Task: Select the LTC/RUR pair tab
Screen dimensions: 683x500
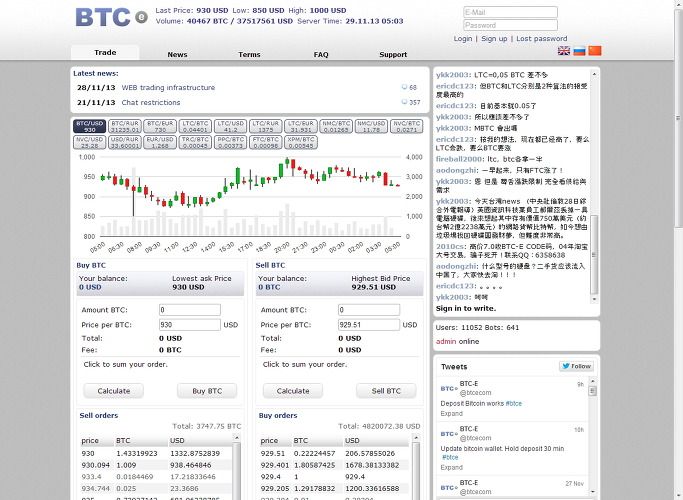Action: 266,126
